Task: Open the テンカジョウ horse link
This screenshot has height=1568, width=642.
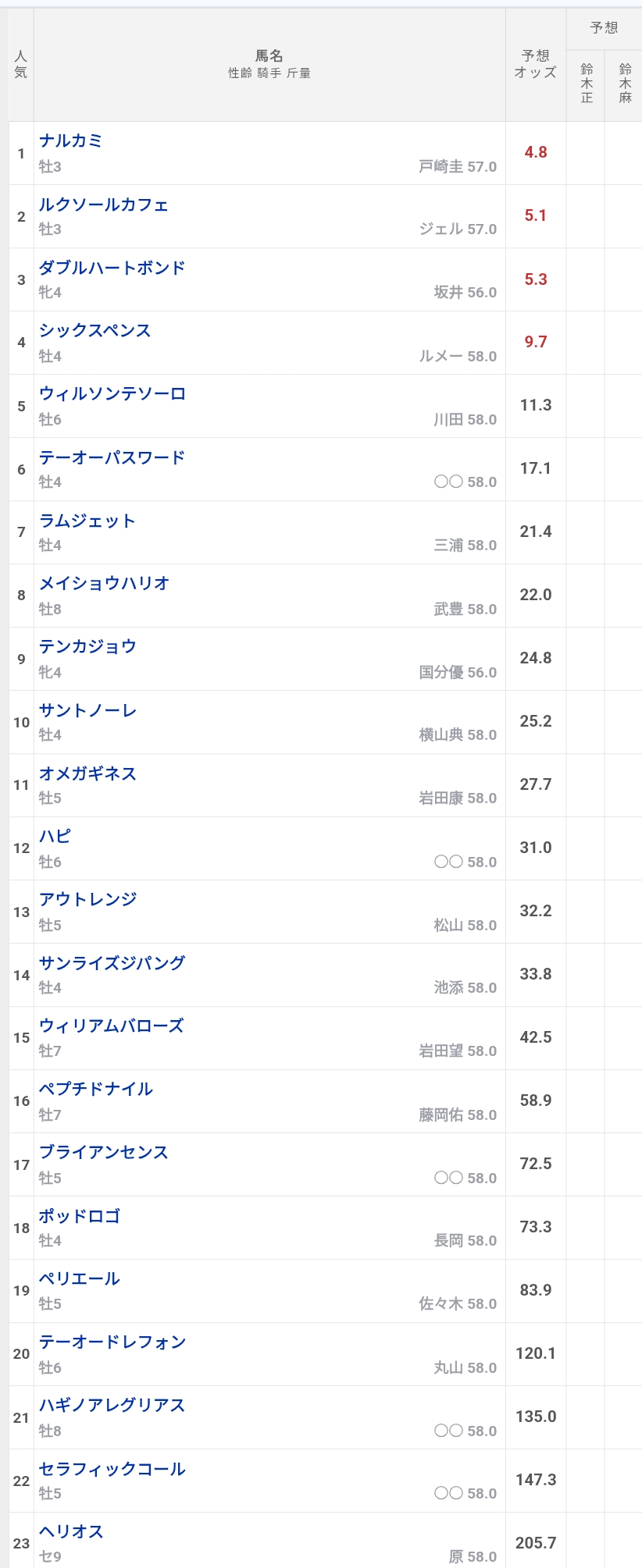Action: coord(87,646)
